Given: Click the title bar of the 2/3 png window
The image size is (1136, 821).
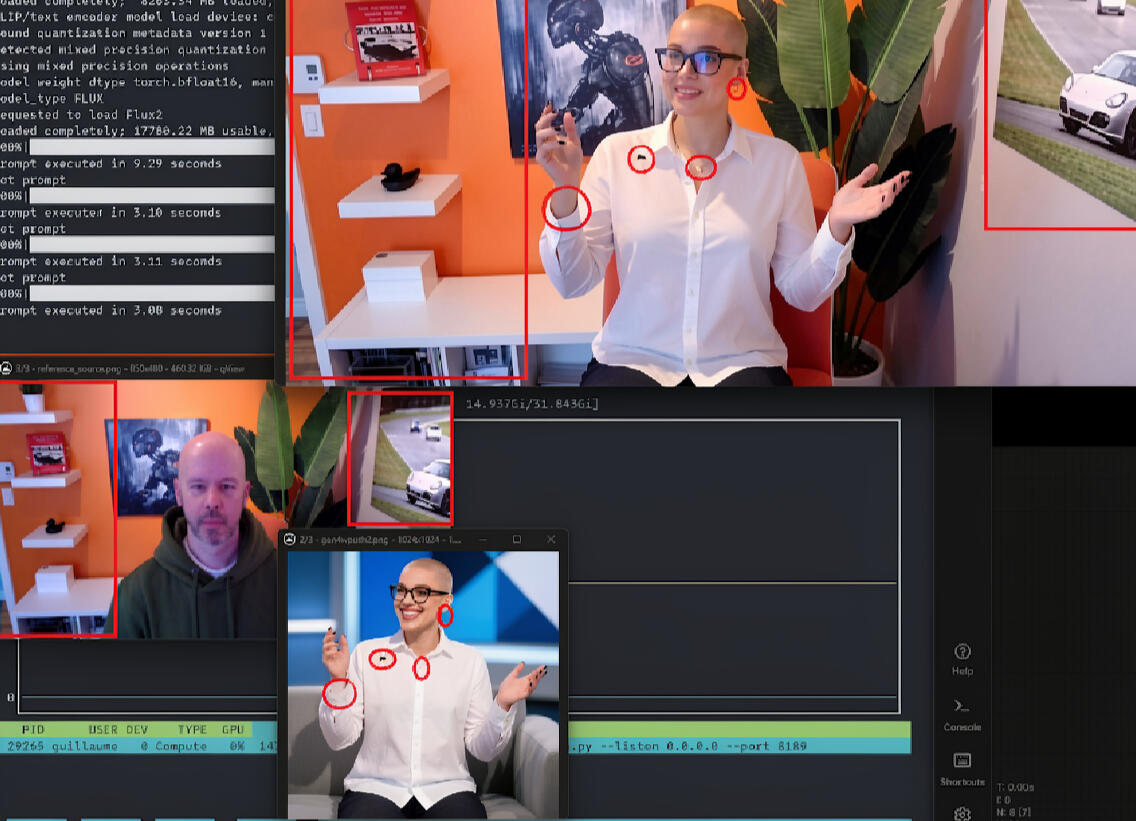Looking at the screenshot, I should [400, 540].
